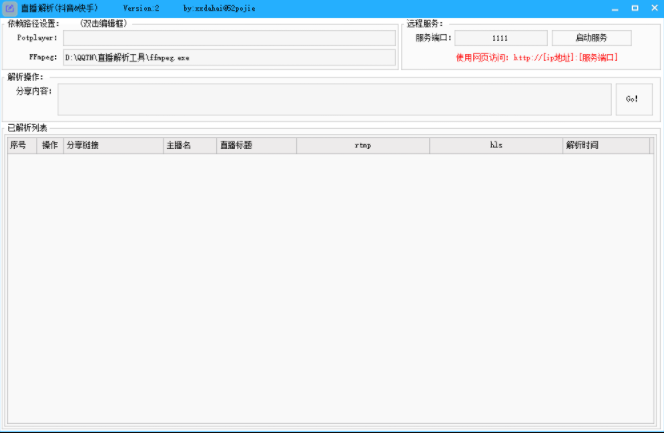Minimize the application window

(x=612, y=8)
